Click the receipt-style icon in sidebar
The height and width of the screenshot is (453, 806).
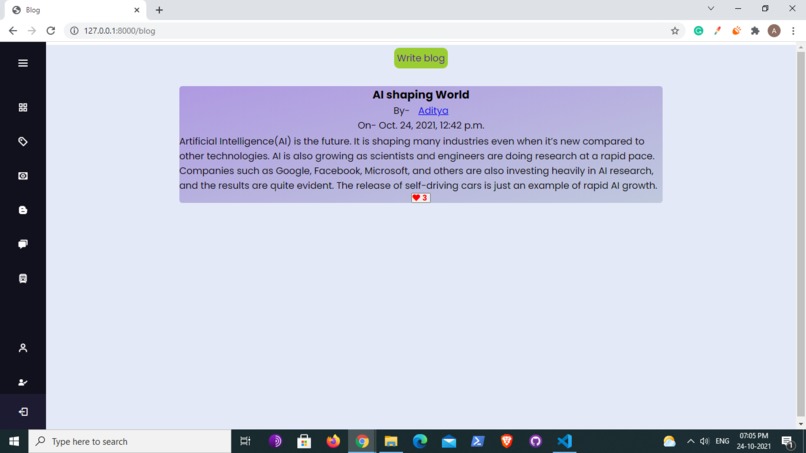(x=23, y=278)
